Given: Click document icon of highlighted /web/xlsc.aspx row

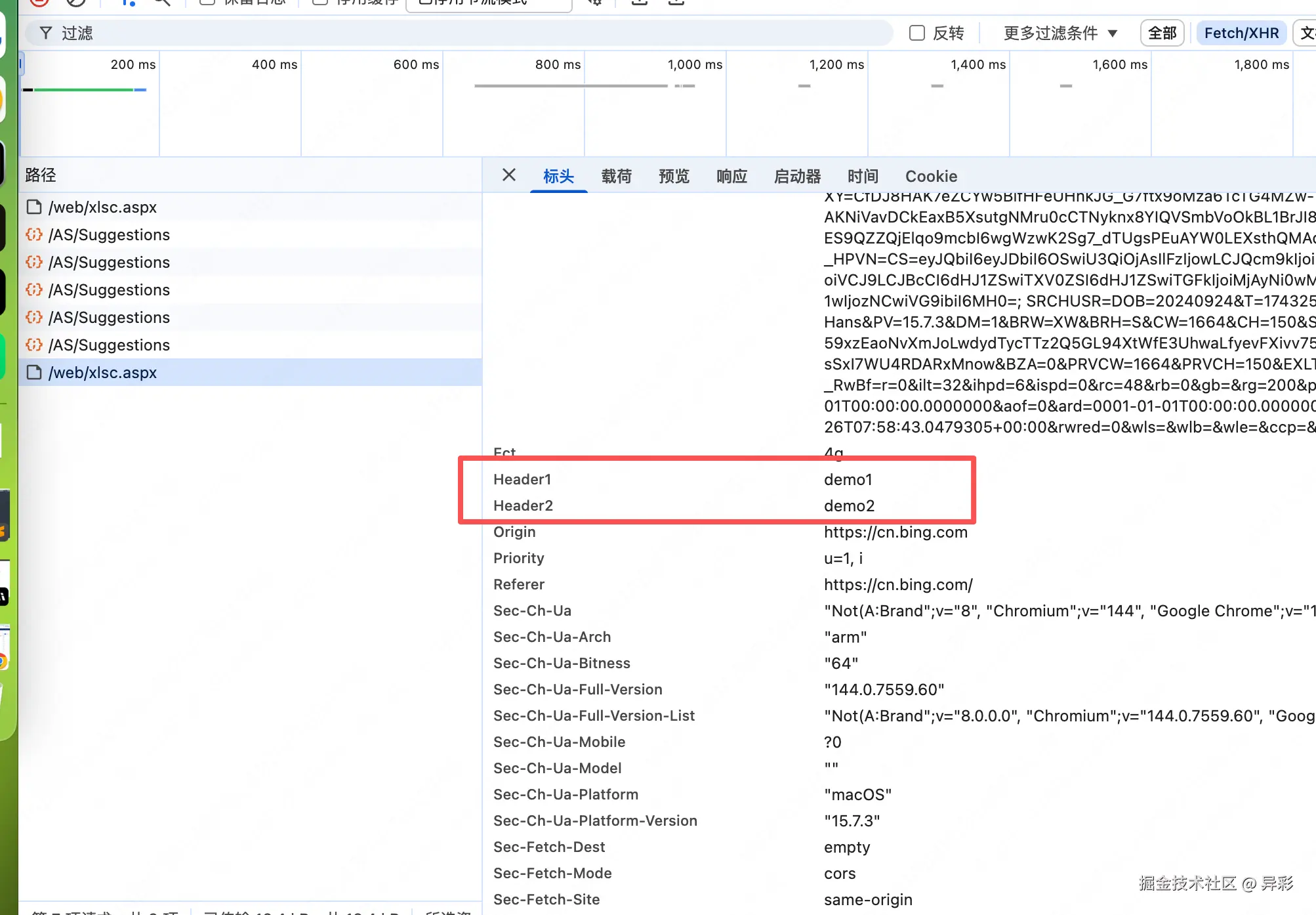Looking at the screenshot, I should 34,373.
